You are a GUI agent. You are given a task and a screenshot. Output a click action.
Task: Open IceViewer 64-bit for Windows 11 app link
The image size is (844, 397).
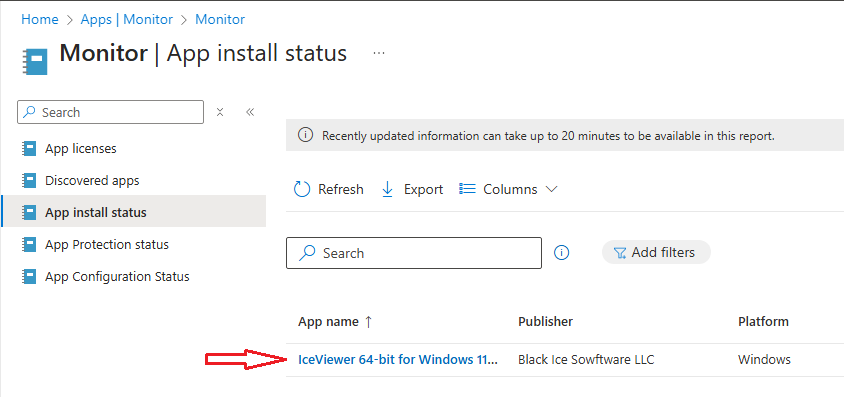coord(398,360)
